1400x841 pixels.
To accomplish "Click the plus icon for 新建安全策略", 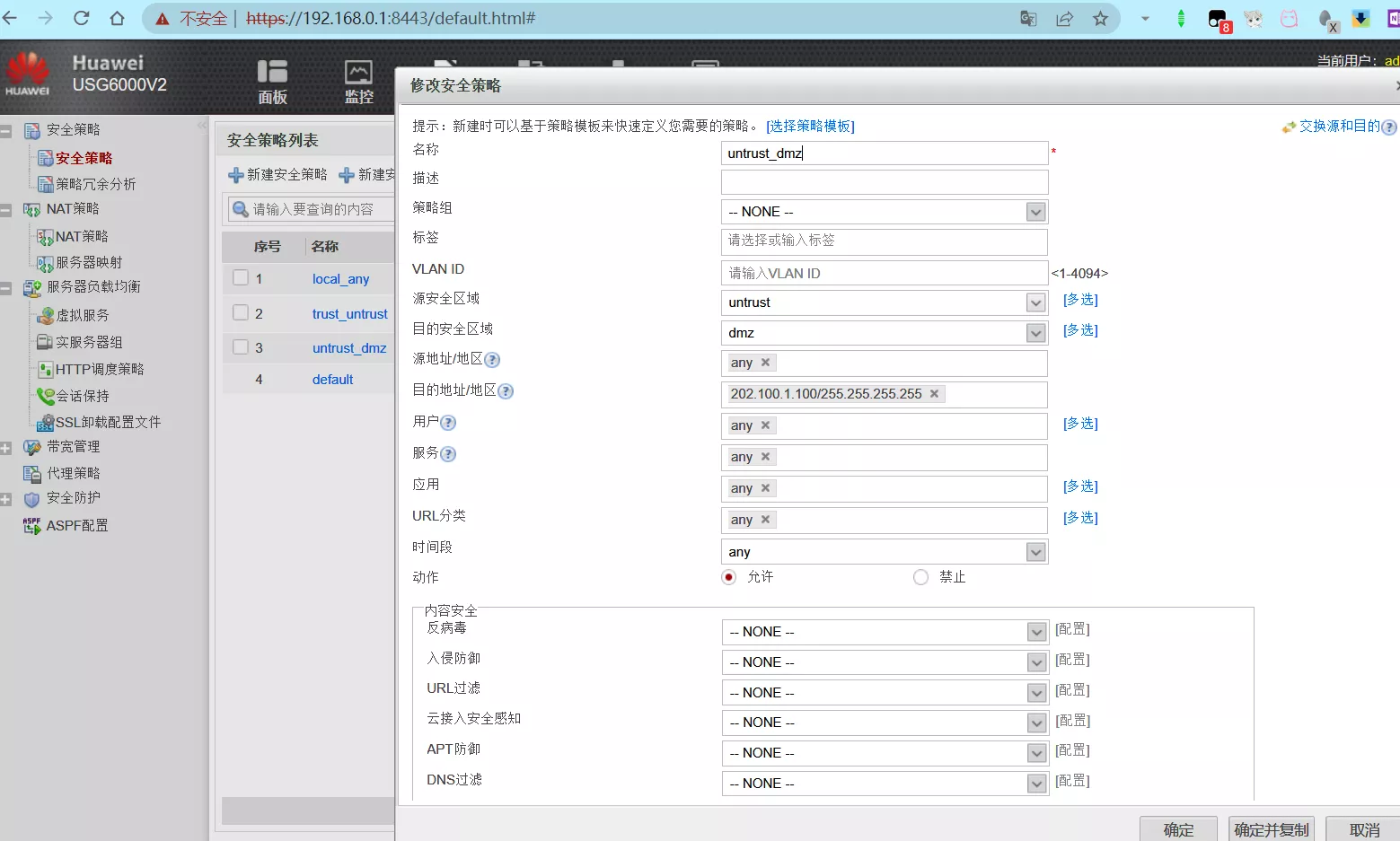I will 236,175.
